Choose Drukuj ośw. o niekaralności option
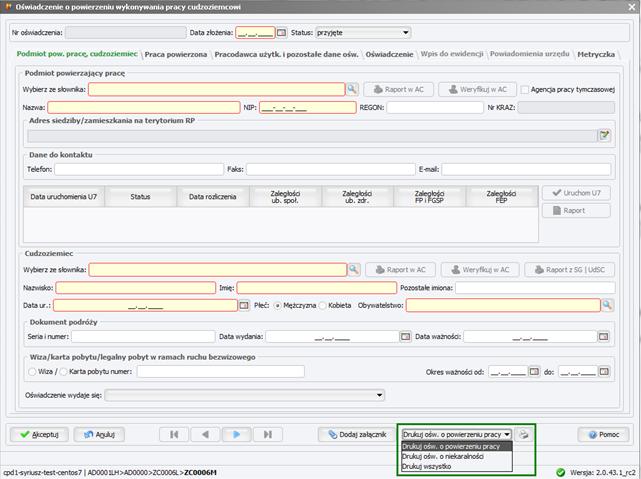The width and height of the screenshot is (641, 479). click(457, 456)
